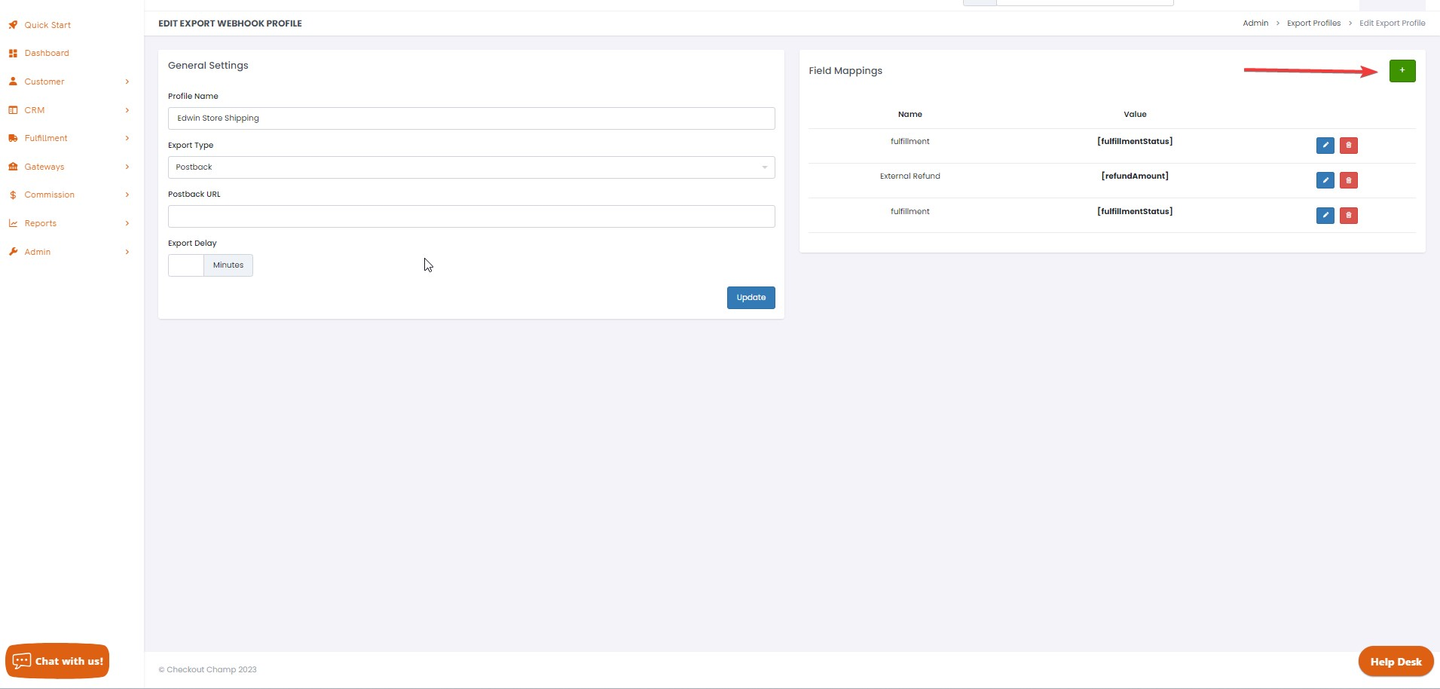Expand the CRM menu chevron
Screen dimensions: 1440x689
tap(127, 110)
